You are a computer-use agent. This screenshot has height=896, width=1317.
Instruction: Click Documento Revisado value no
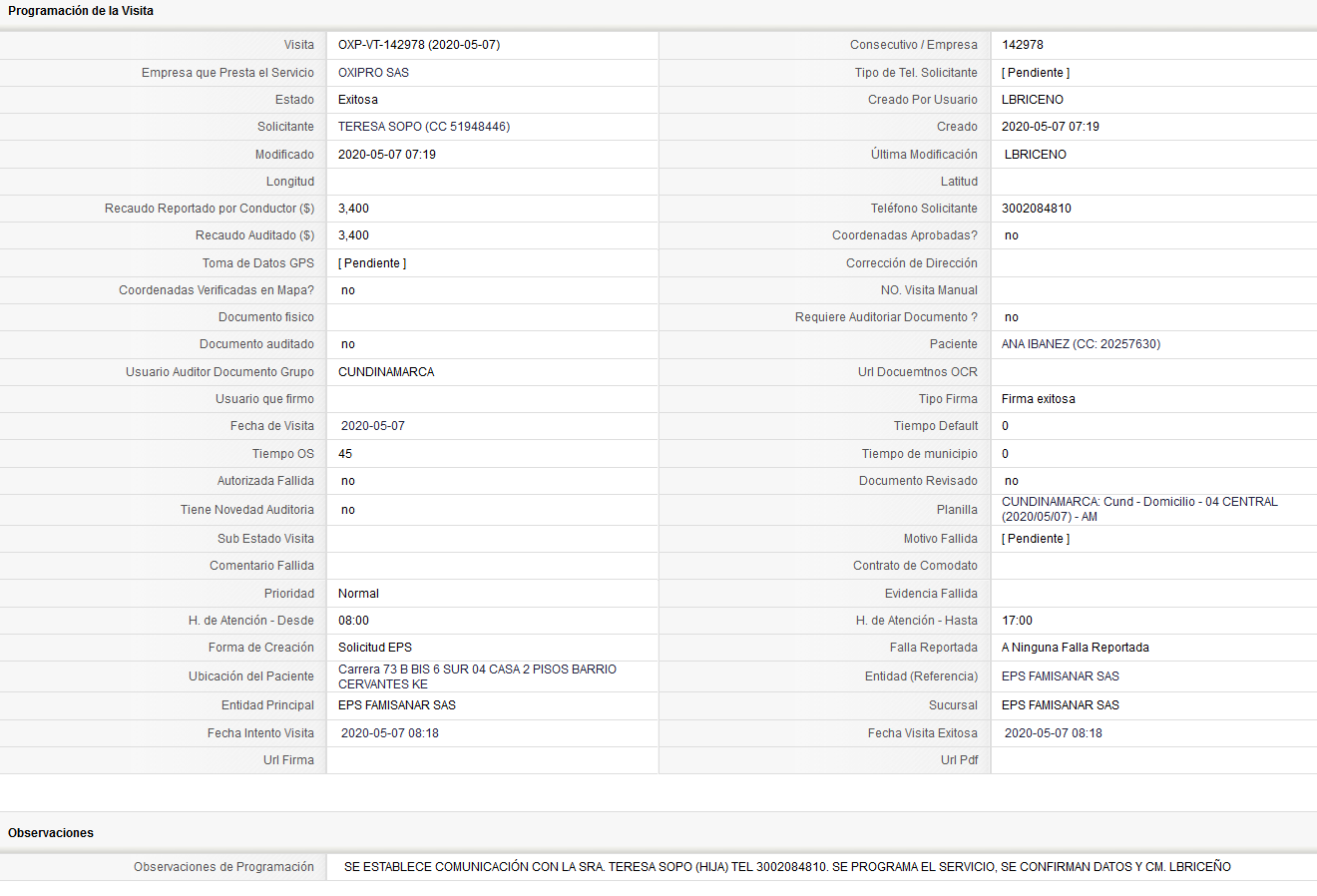pyautogui.click(x=1012, y=481)
